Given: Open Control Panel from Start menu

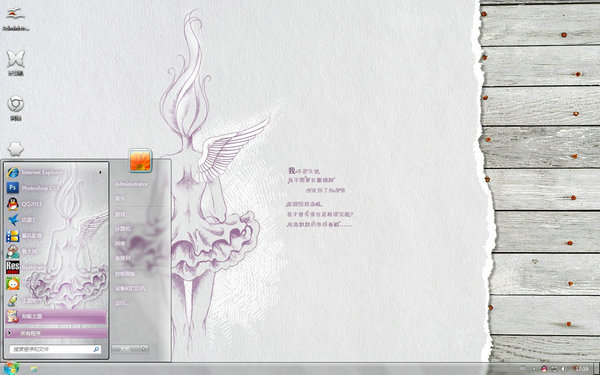Looking at the screenshot, I should point(125,274).
